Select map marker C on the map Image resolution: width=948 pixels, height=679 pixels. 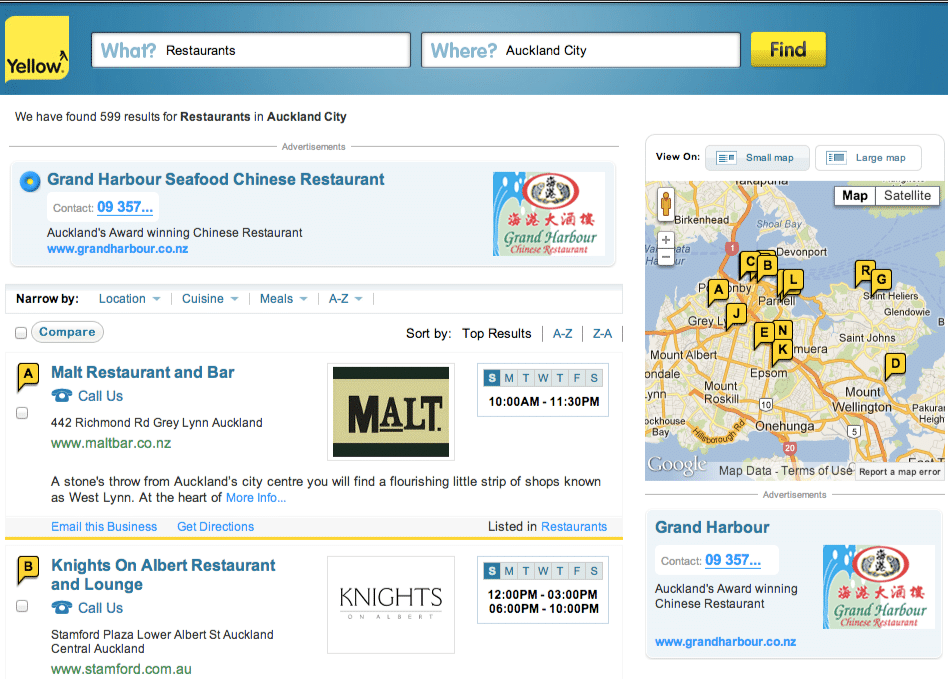pos(749,263)
